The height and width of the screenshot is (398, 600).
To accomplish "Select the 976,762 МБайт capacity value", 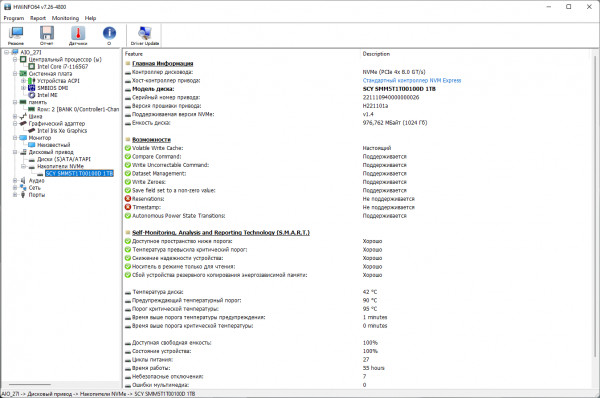I will (x=395, y=122).
